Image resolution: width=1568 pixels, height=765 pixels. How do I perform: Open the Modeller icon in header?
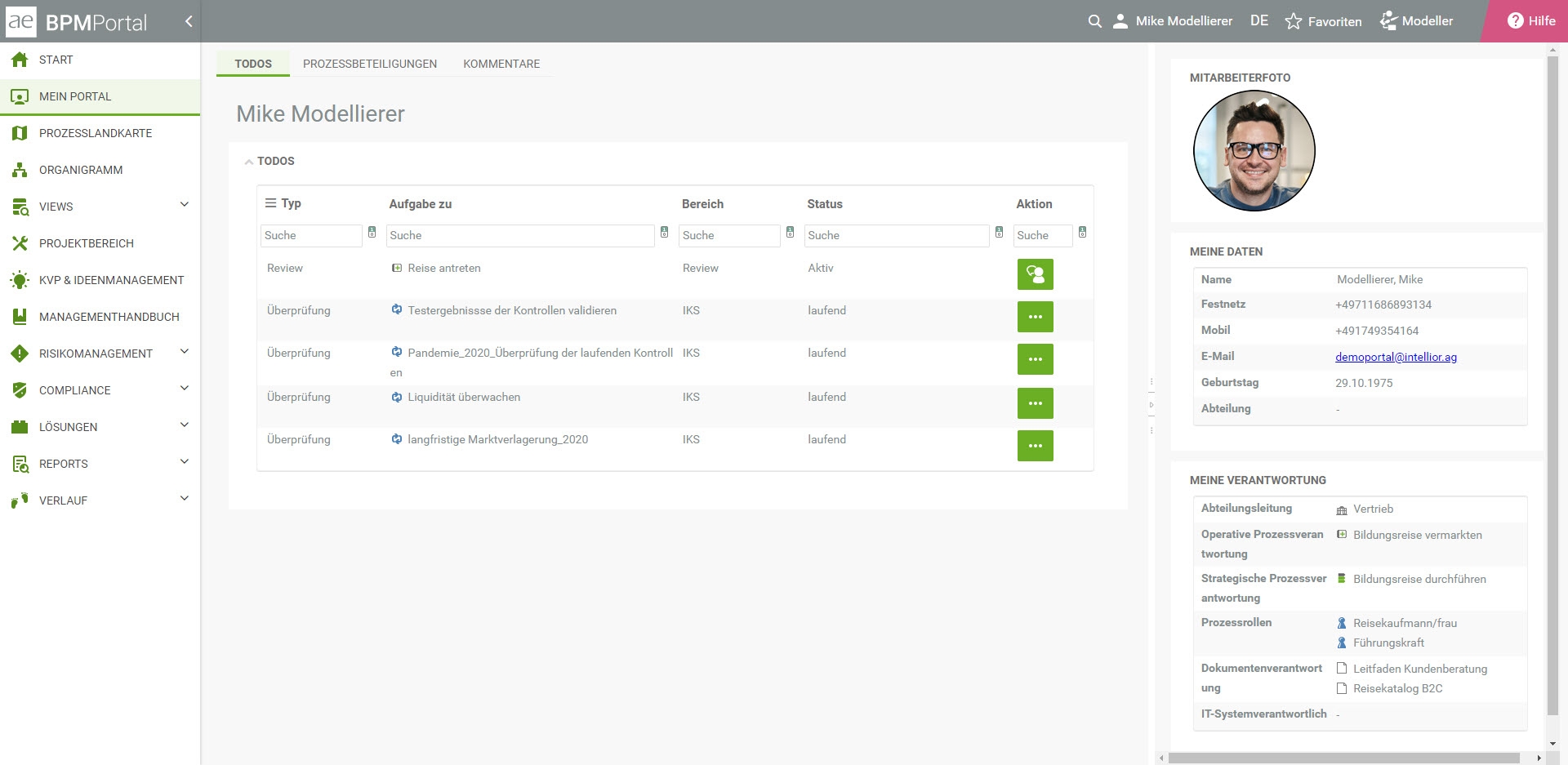(x=1388, y=21)
